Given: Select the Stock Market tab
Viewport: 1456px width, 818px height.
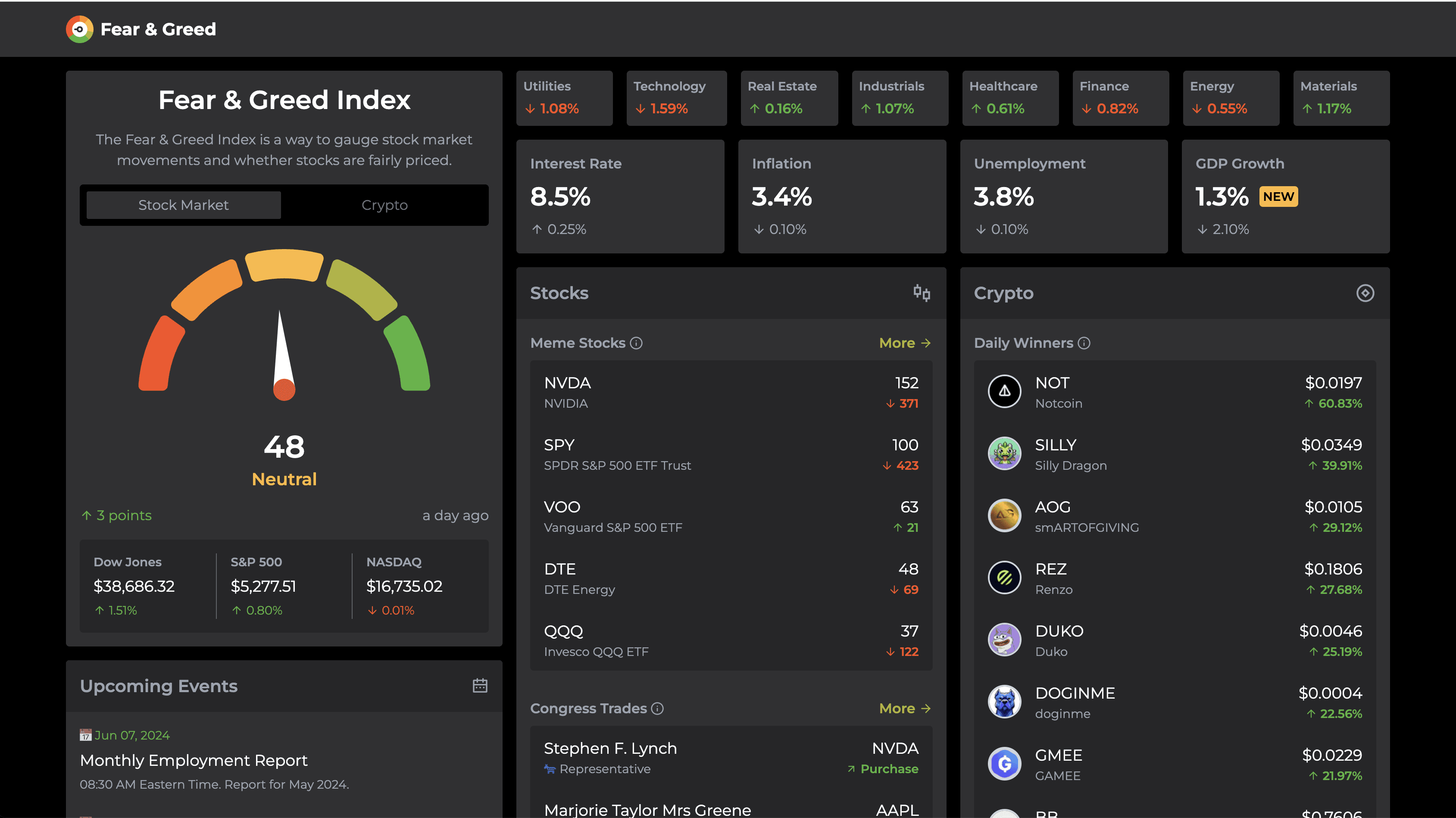Looking at the screenshot, I should tap(183, 205).
